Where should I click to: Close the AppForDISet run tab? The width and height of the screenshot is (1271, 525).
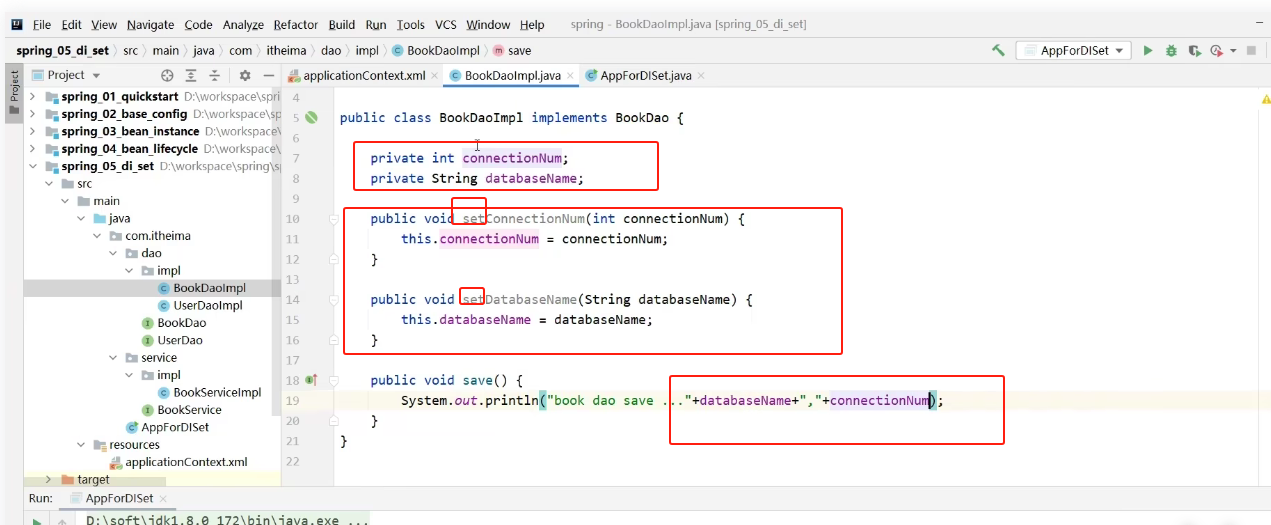[163, 498]
